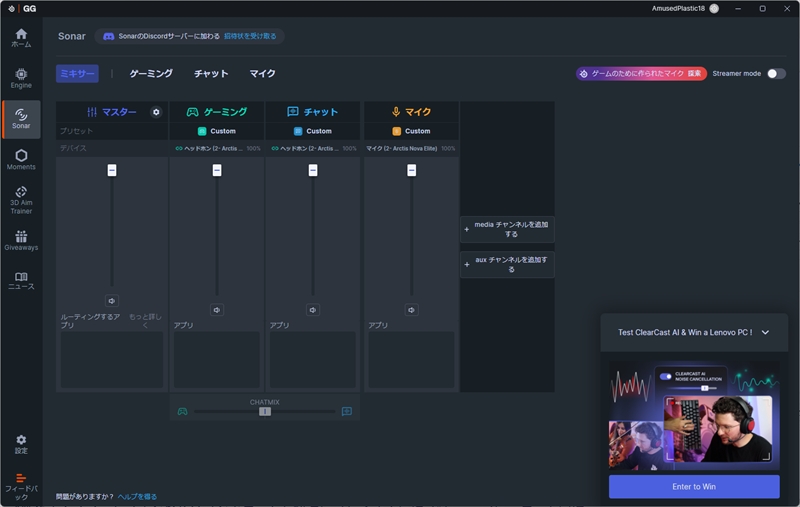Open the 3D Aim Trainer
800x507 pixels.
tap(21, 200)
